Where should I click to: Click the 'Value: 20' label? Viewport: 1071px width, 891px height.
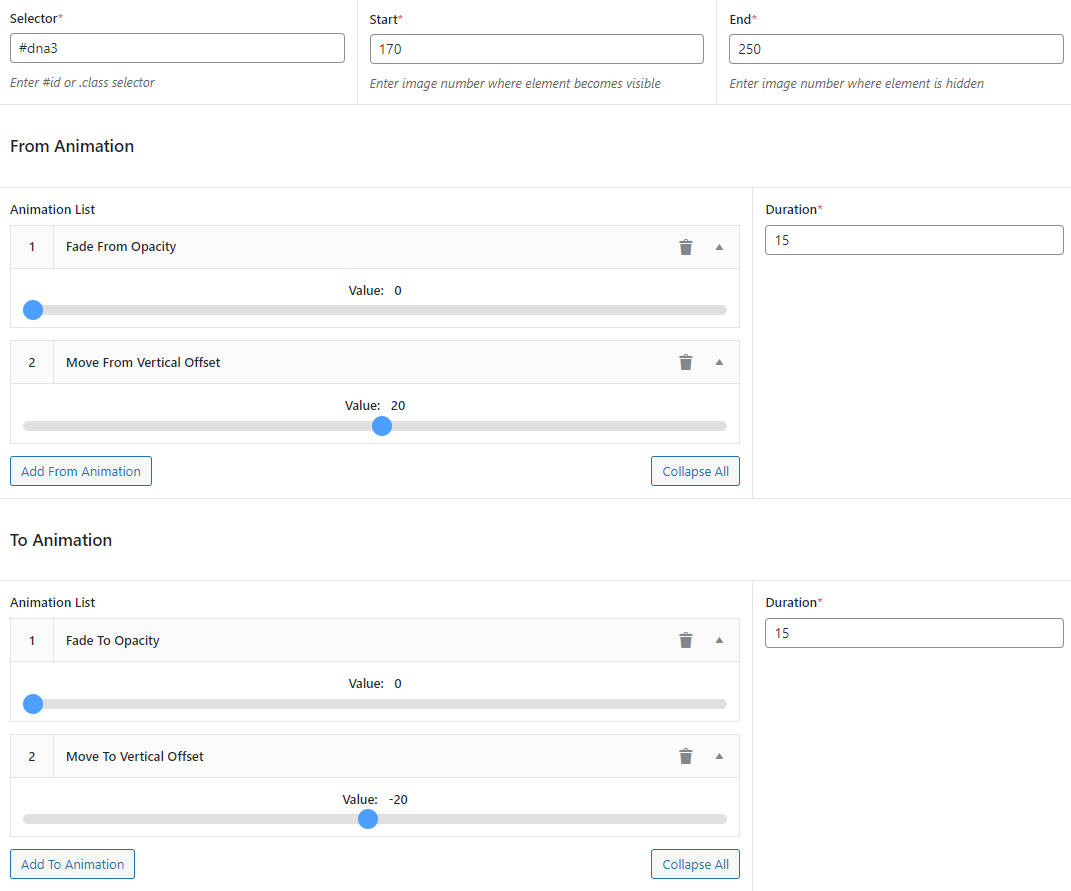tap(375, 405)
